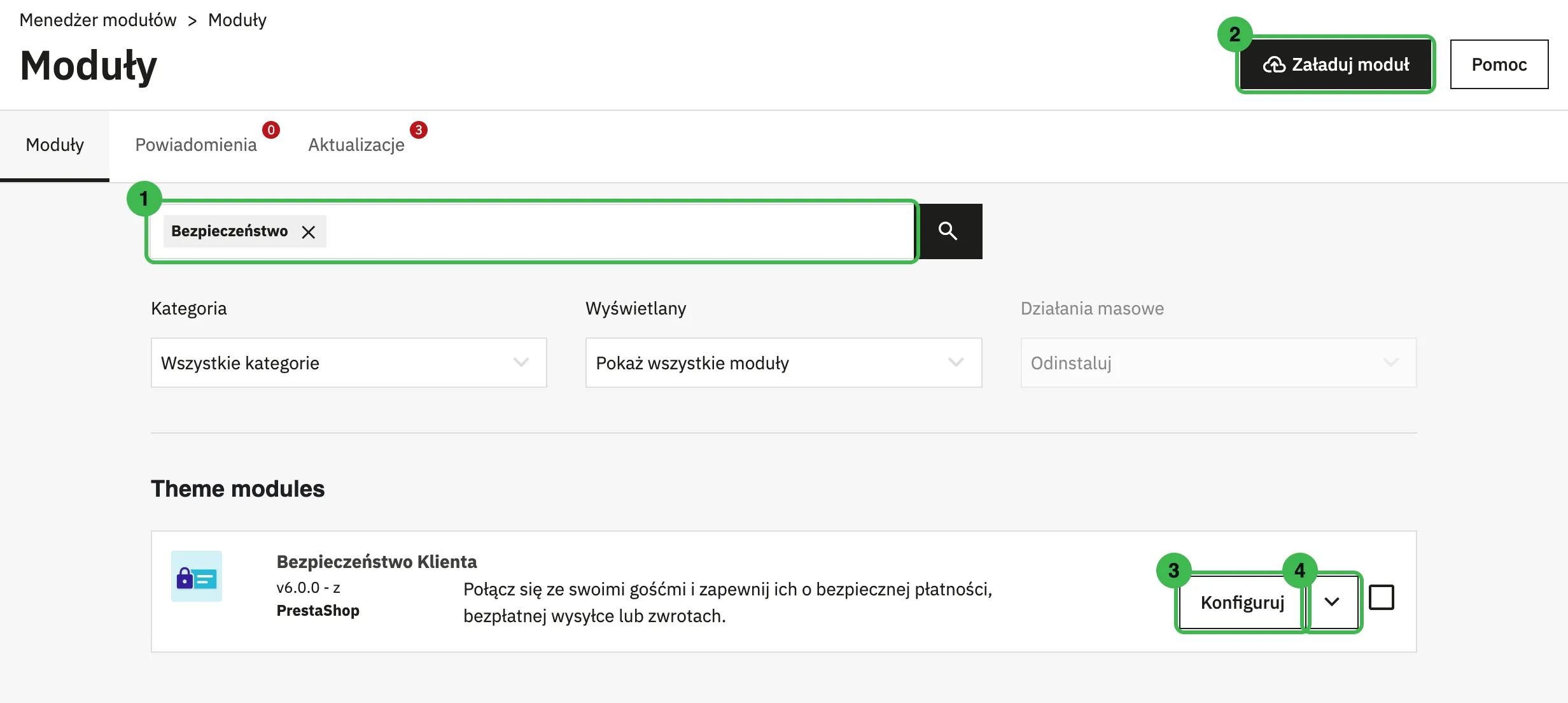This screenshot has height=703, width=1568.
Task: Click the Theme modules heading
Action: (x=238, y=489)
